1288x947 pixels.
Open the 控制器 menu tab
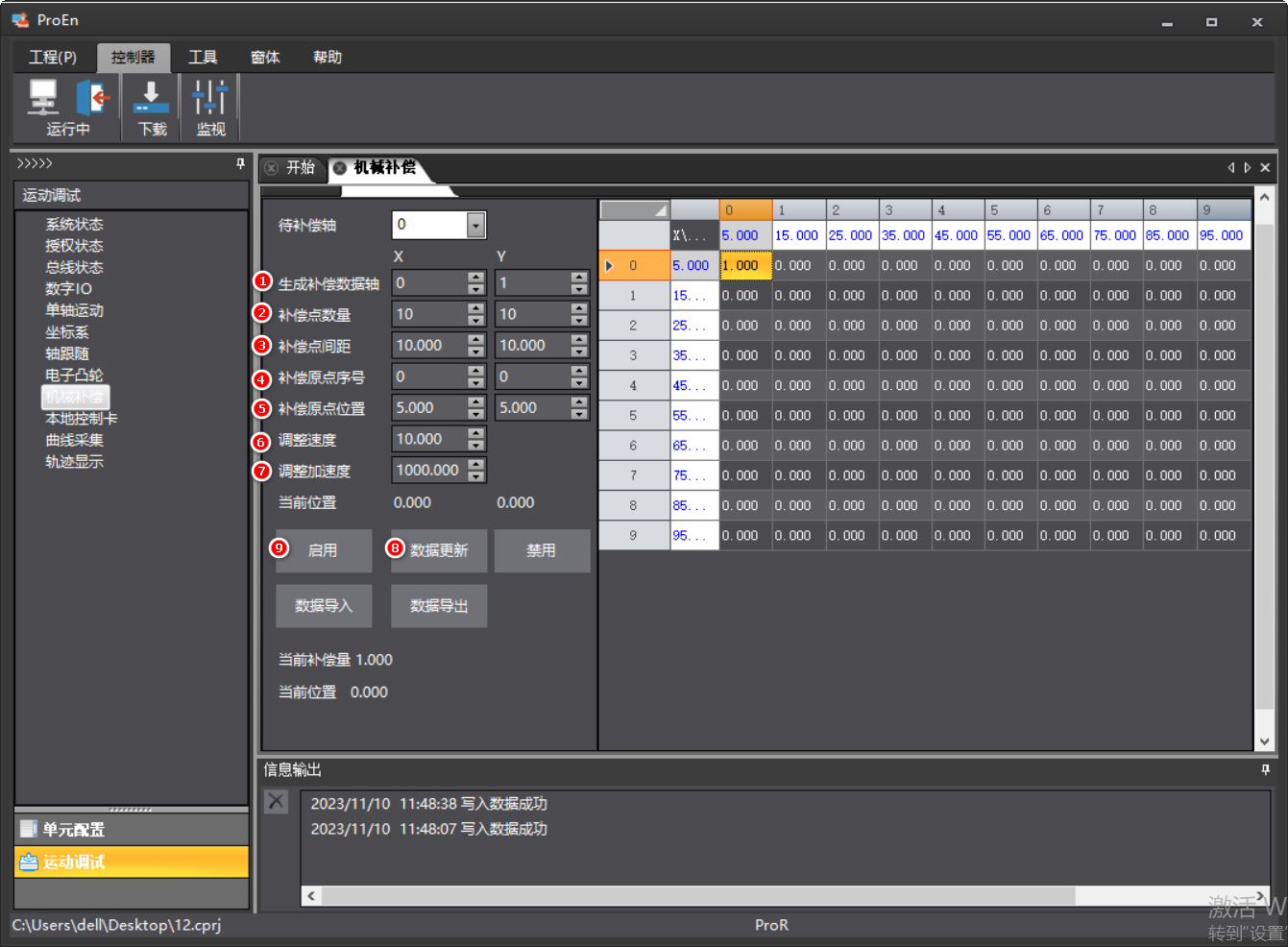(x=134, y=58)
